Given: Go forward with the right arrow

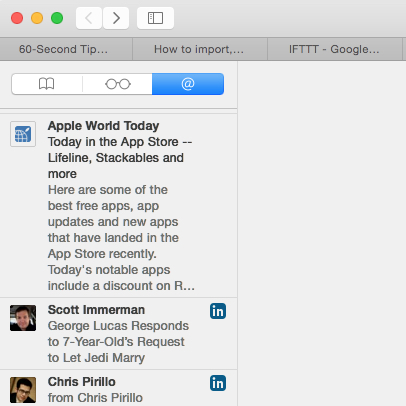Looking at the screenshot, I should tap(116, 18).
